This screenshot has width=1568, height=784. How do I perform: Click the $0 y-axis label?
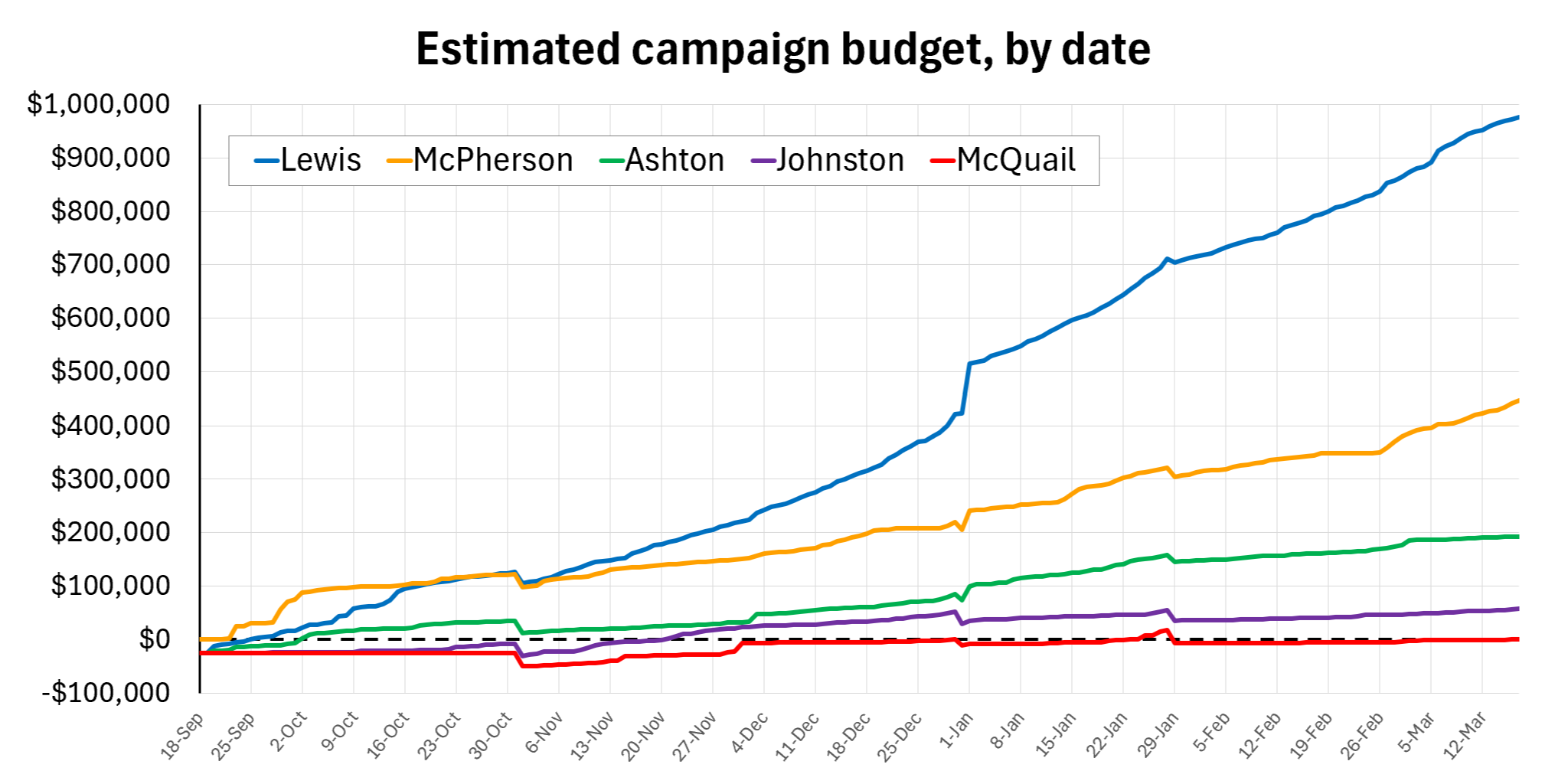[154, 639]
